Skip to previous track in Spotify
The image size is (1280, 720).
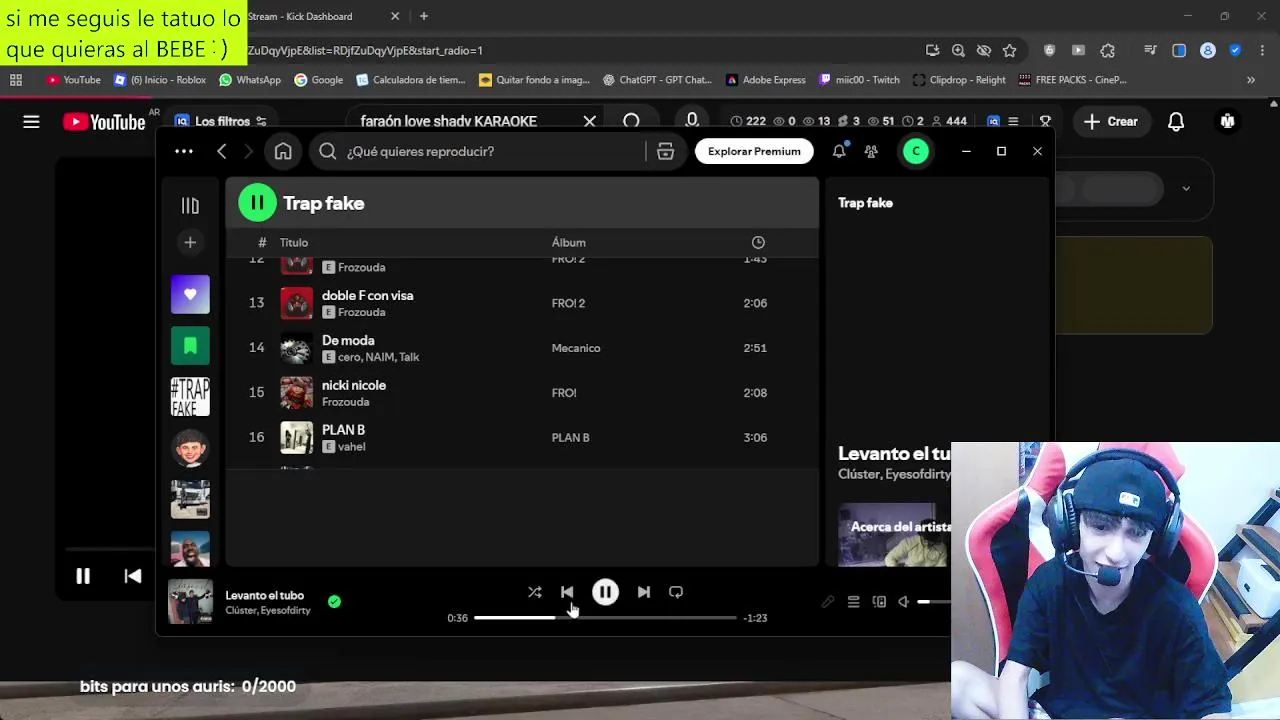(567, 592)
